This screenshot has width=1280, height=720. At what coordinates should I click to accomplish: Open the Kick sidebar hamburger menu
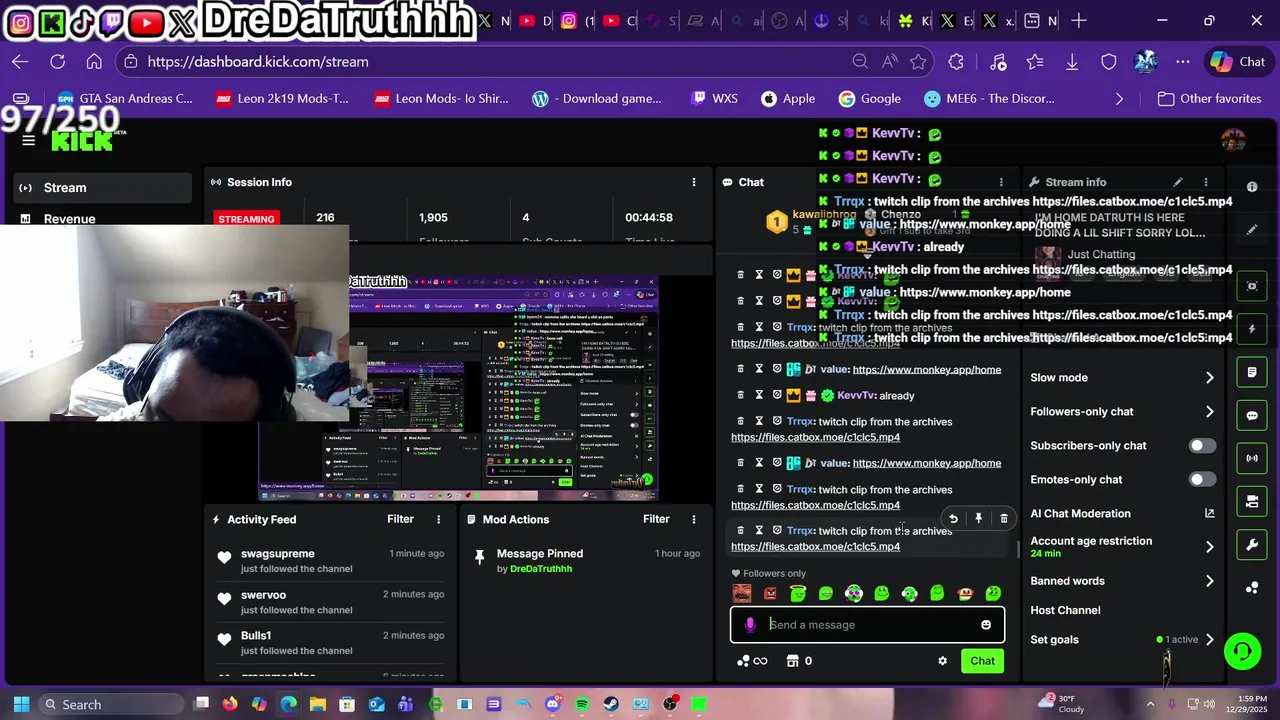[28, 140]
